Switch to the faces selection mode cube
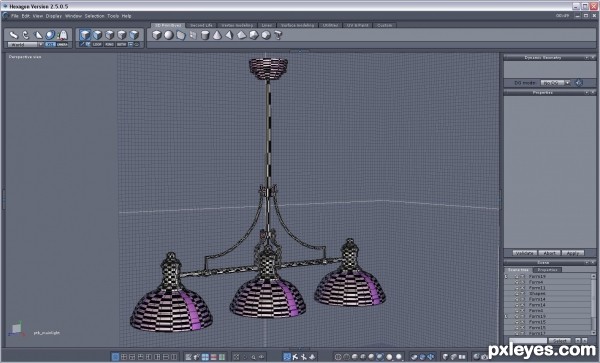This screenshot has width=600, height=363. pos(98,35)
